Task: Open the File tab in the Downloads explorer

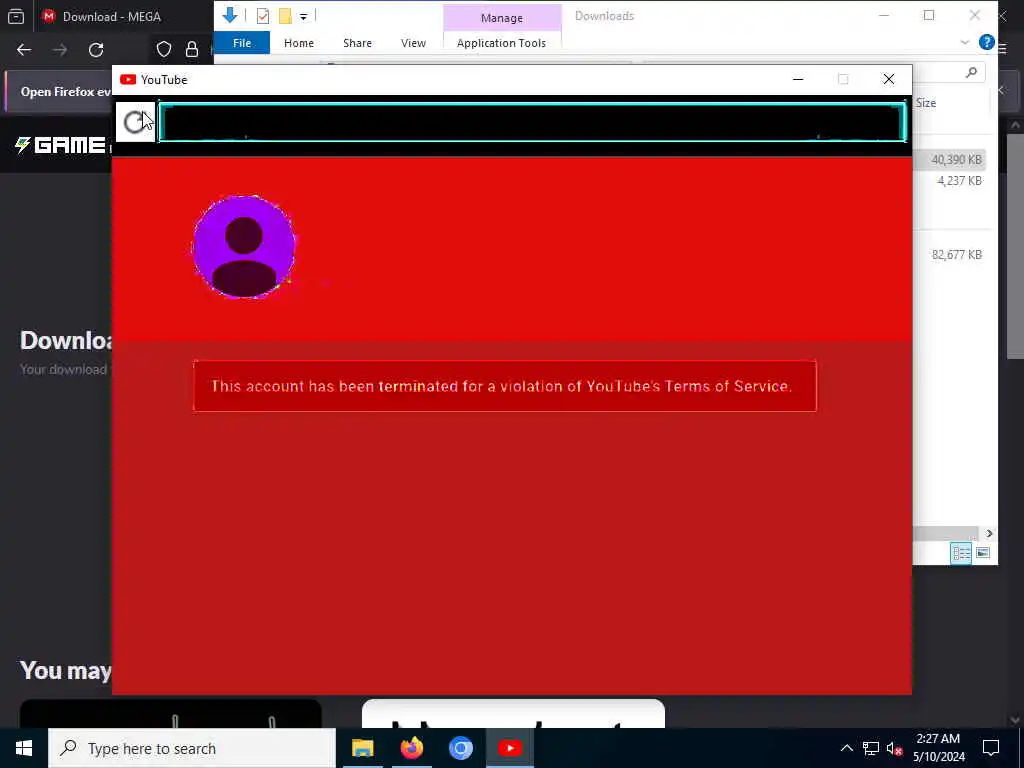Action: tap(242, 43)
